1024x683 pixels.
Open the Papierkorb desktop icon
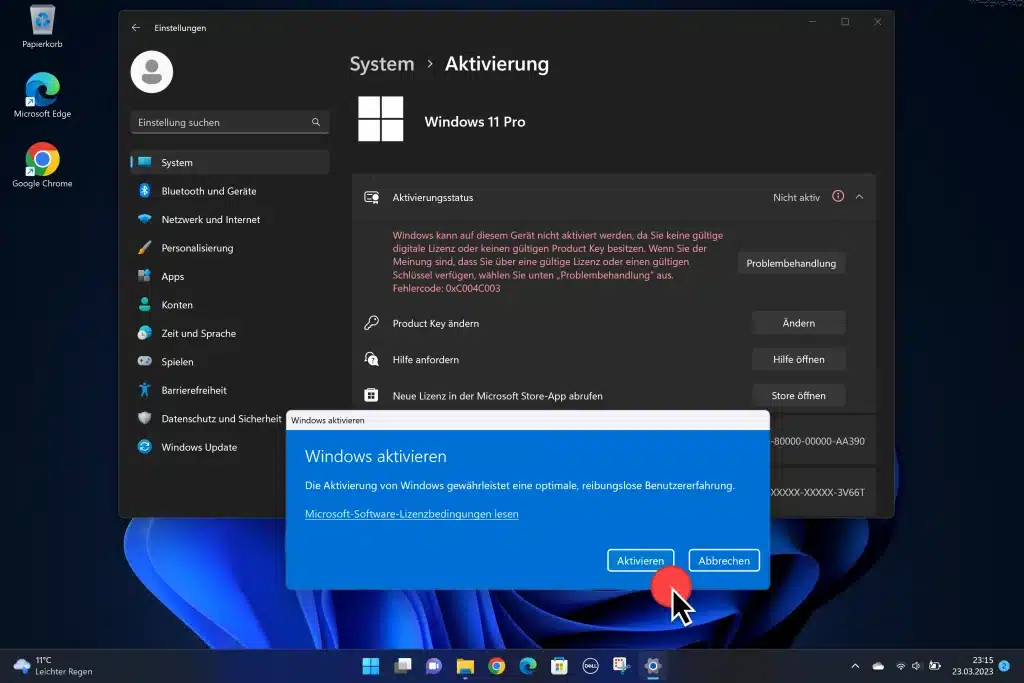pyautogui.click(x=42, y=27)
